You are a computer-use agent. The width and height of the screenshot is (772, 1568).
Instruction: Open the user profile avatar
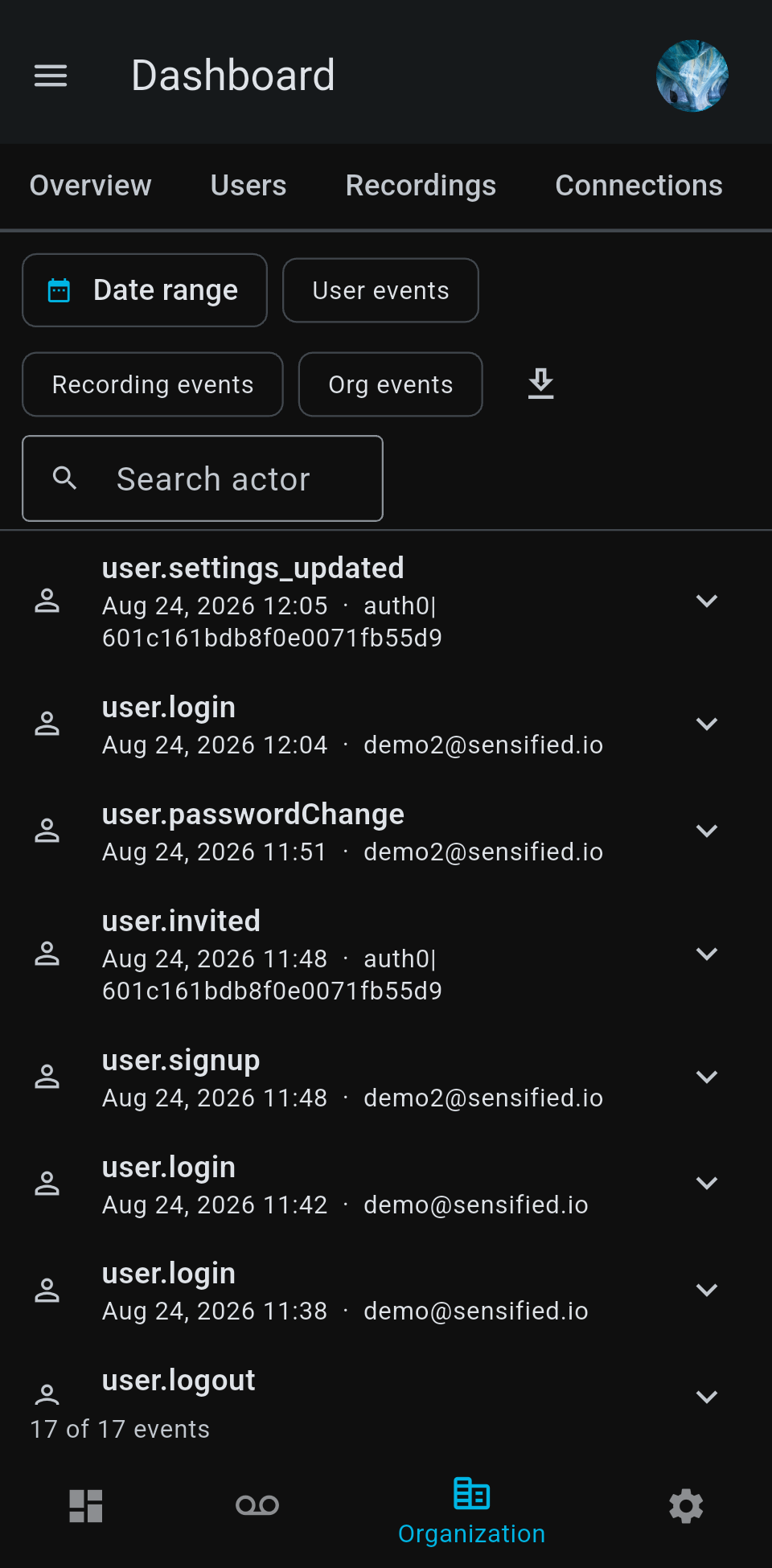click(692, 76)
